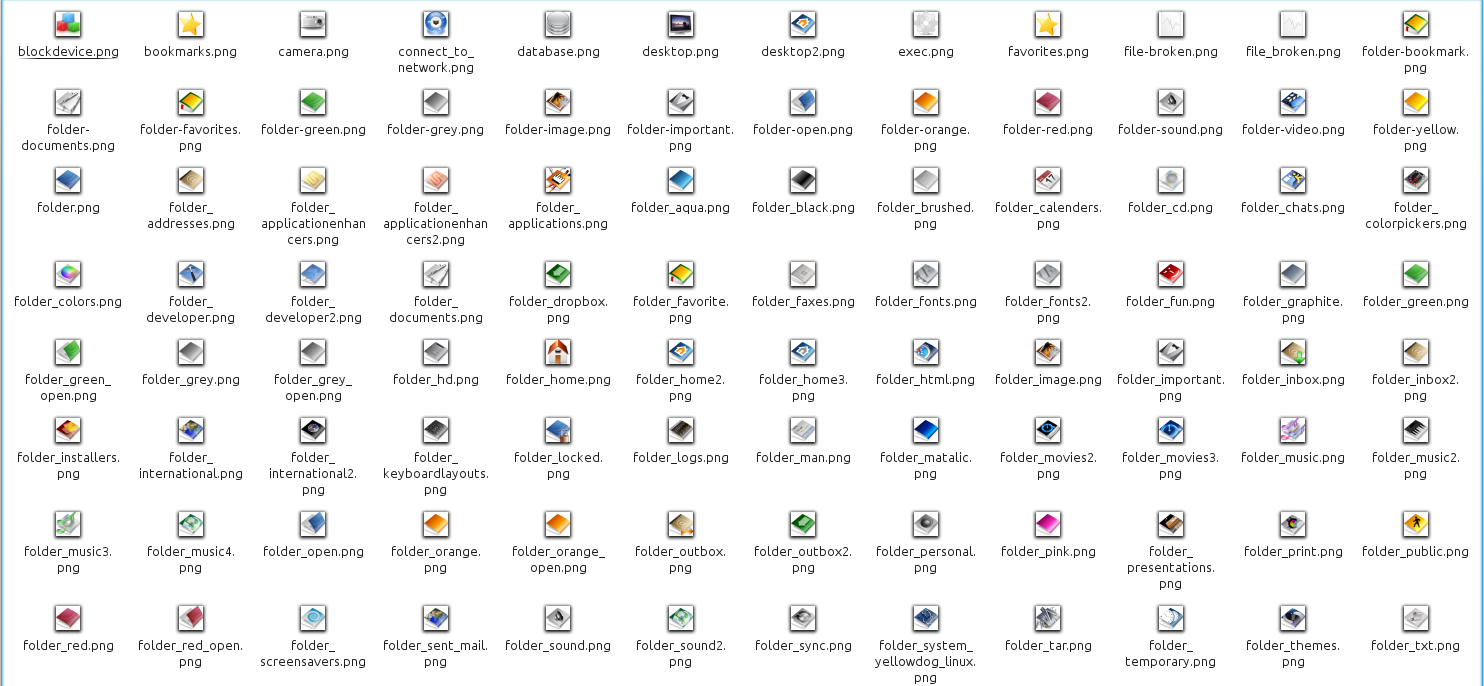Click the file name 'folder_chats.png'
The width and height of the screenshot is (1484, 686).
tap(1293, 208)
